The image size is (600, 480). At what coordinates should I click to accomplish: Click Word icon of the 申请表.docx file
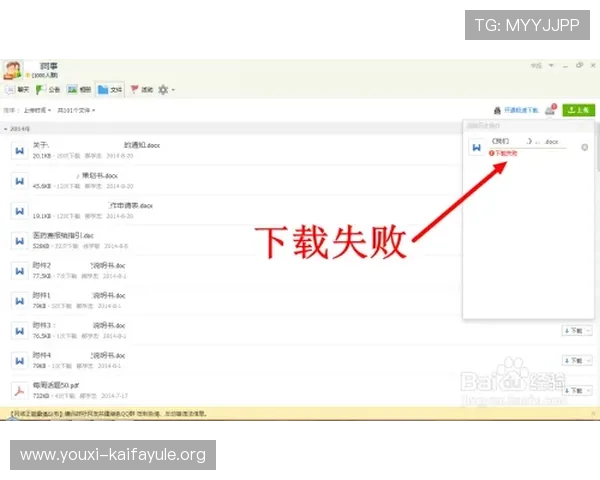(x=20, y=211)
